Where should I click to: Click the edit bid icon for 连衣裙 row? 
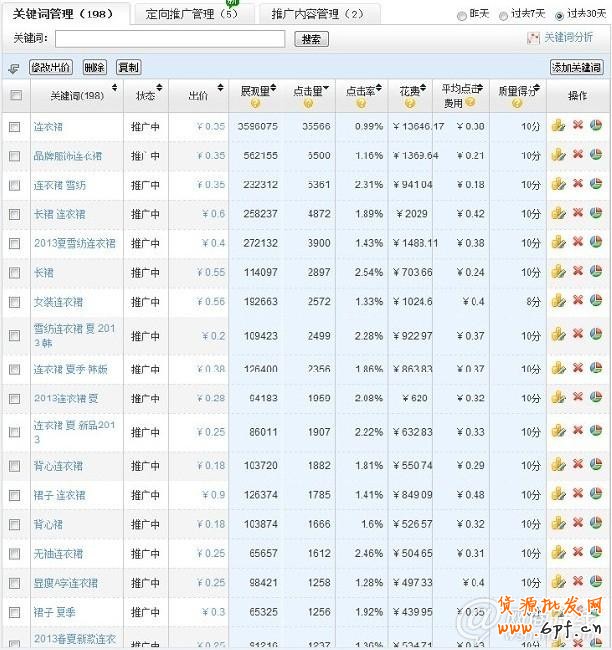(x=558, y=127)
